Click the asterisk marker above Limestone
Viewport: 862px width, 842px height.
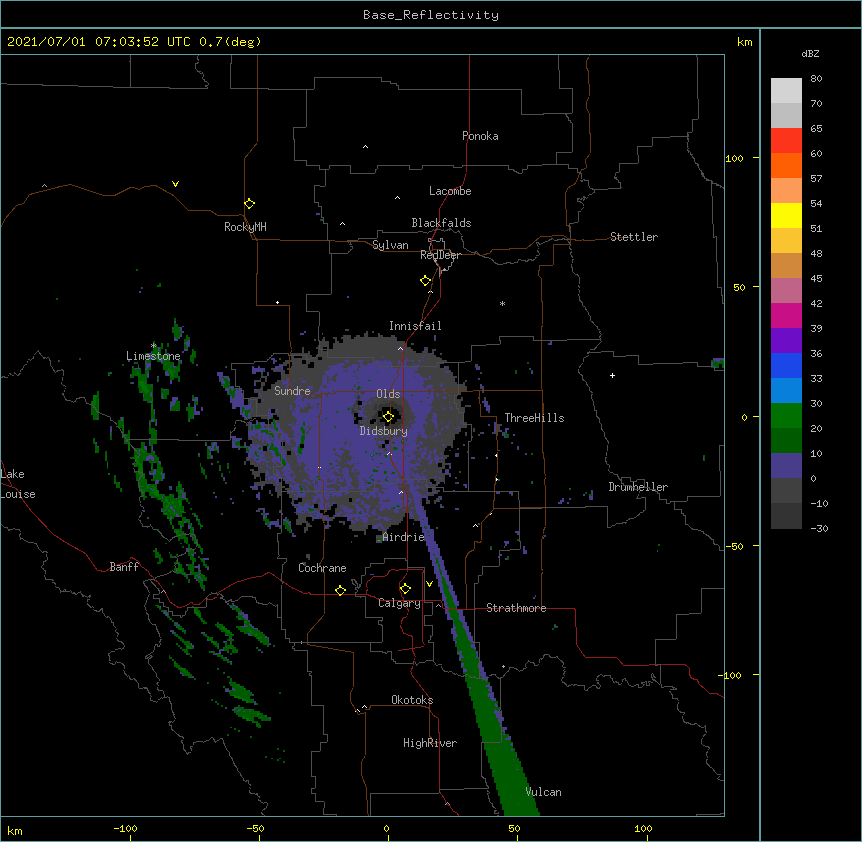pos(154,345)
